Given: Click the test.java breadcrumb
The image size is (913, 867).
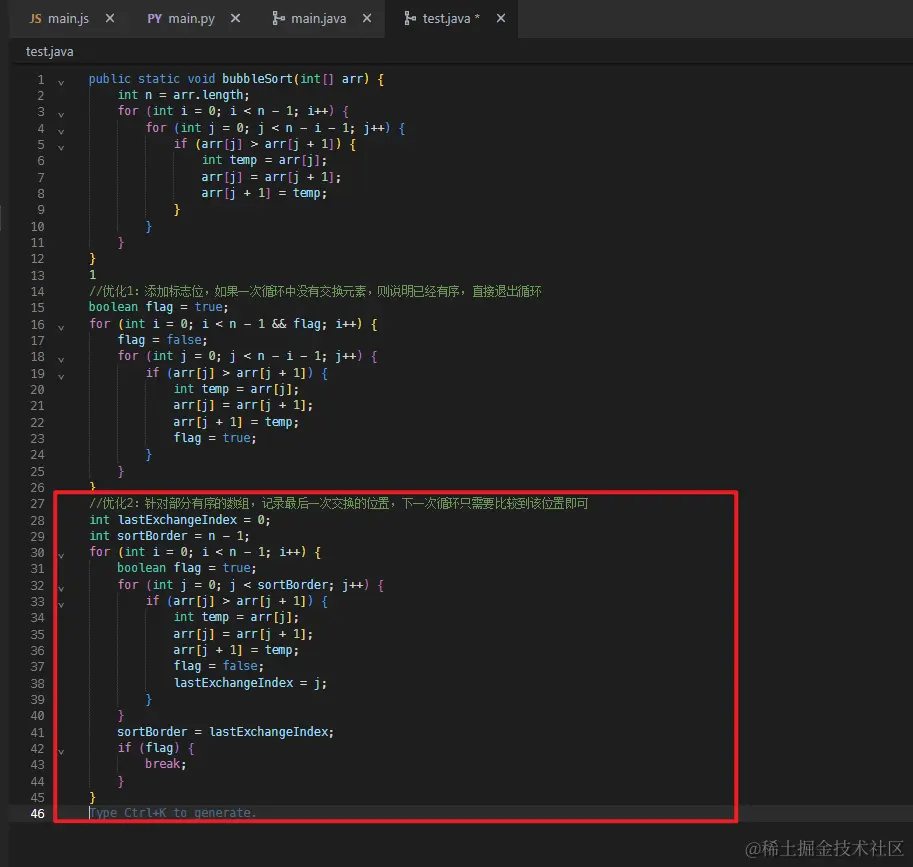Looking at the screenshot, I should [49, 52].
